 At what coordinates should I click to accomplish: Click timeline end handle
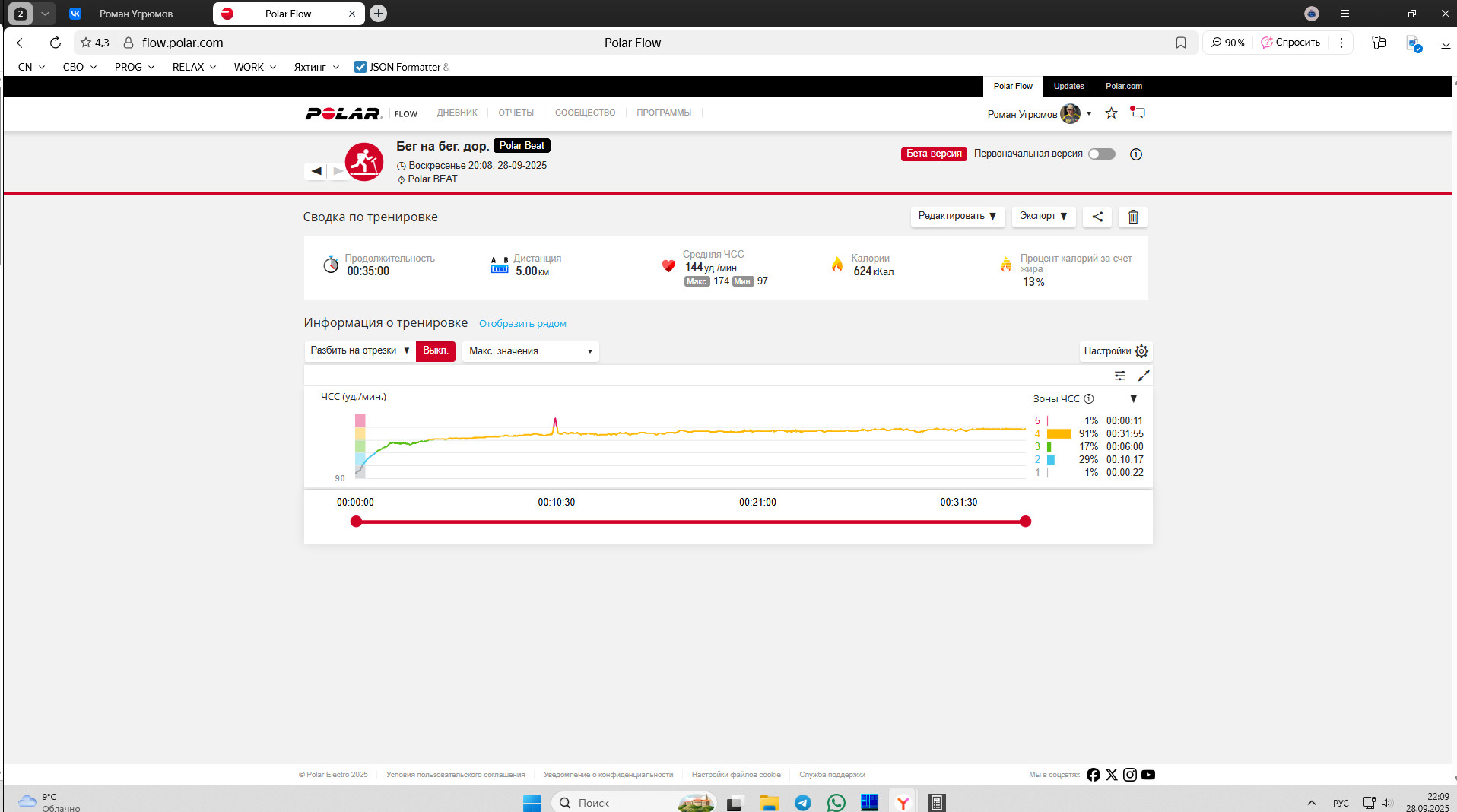pyautogui.click(x=1025, y=522)
